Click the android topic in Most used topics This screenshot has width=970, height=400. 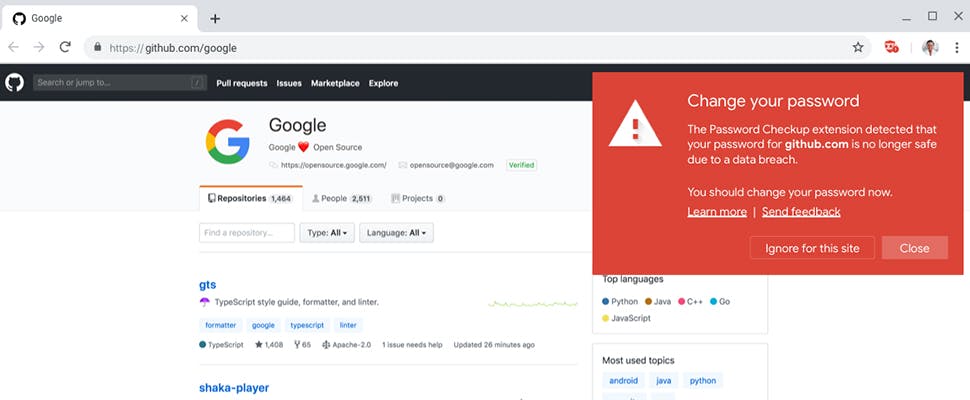pyautogui.click(x=624, y=381)
